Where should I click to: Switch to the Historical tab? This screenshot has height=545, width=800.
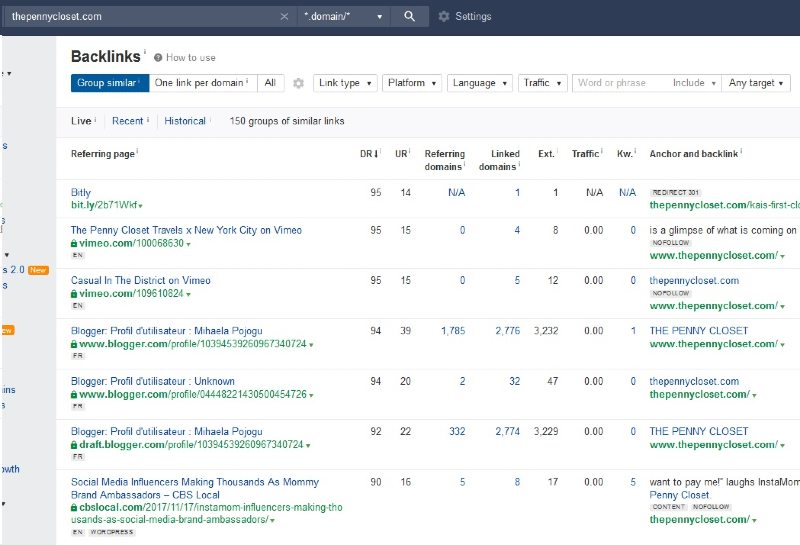tap(185, 121)
